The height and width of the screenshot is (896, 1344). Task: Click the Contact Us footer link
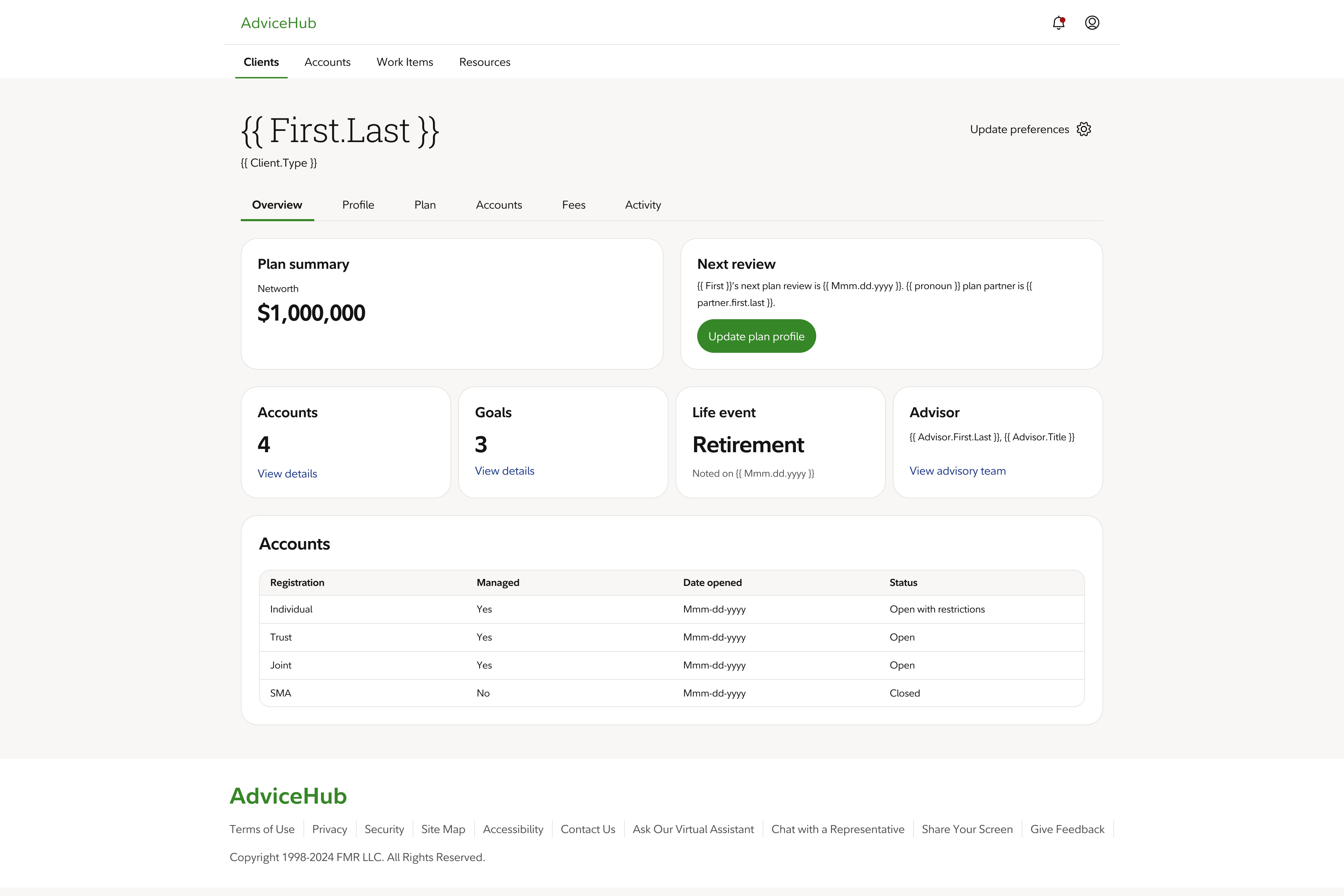click(x=588, y=829)
